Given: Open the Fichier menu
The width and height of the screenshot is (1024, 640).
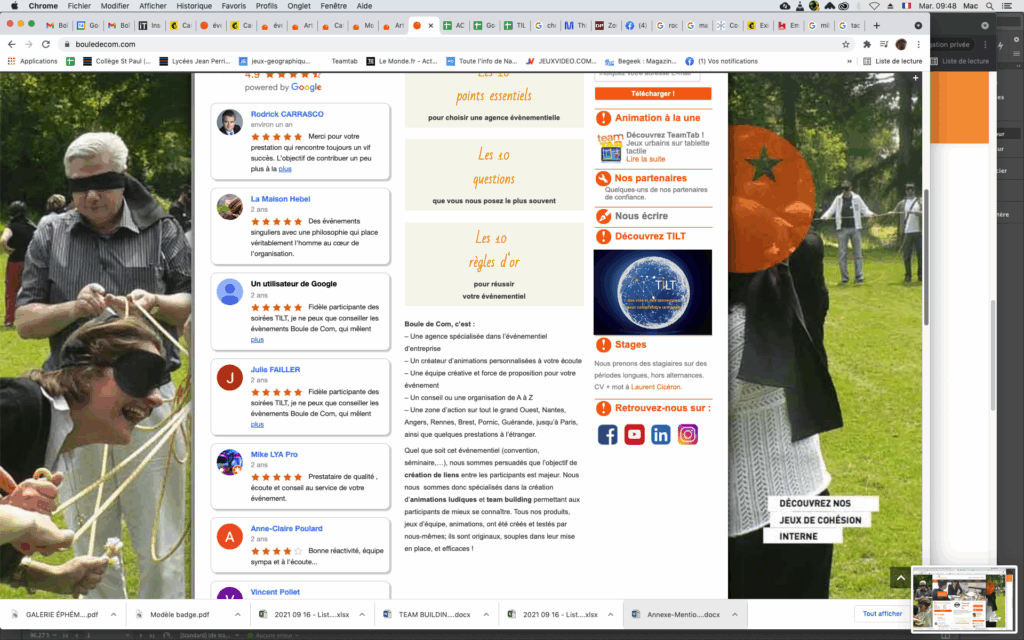Looking at the screenshot, I should 79,6.
